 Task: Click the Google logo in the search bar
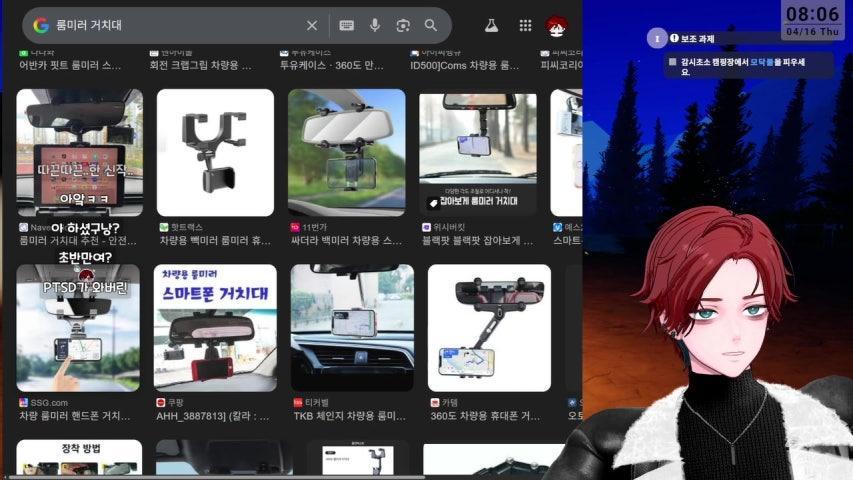41,25
